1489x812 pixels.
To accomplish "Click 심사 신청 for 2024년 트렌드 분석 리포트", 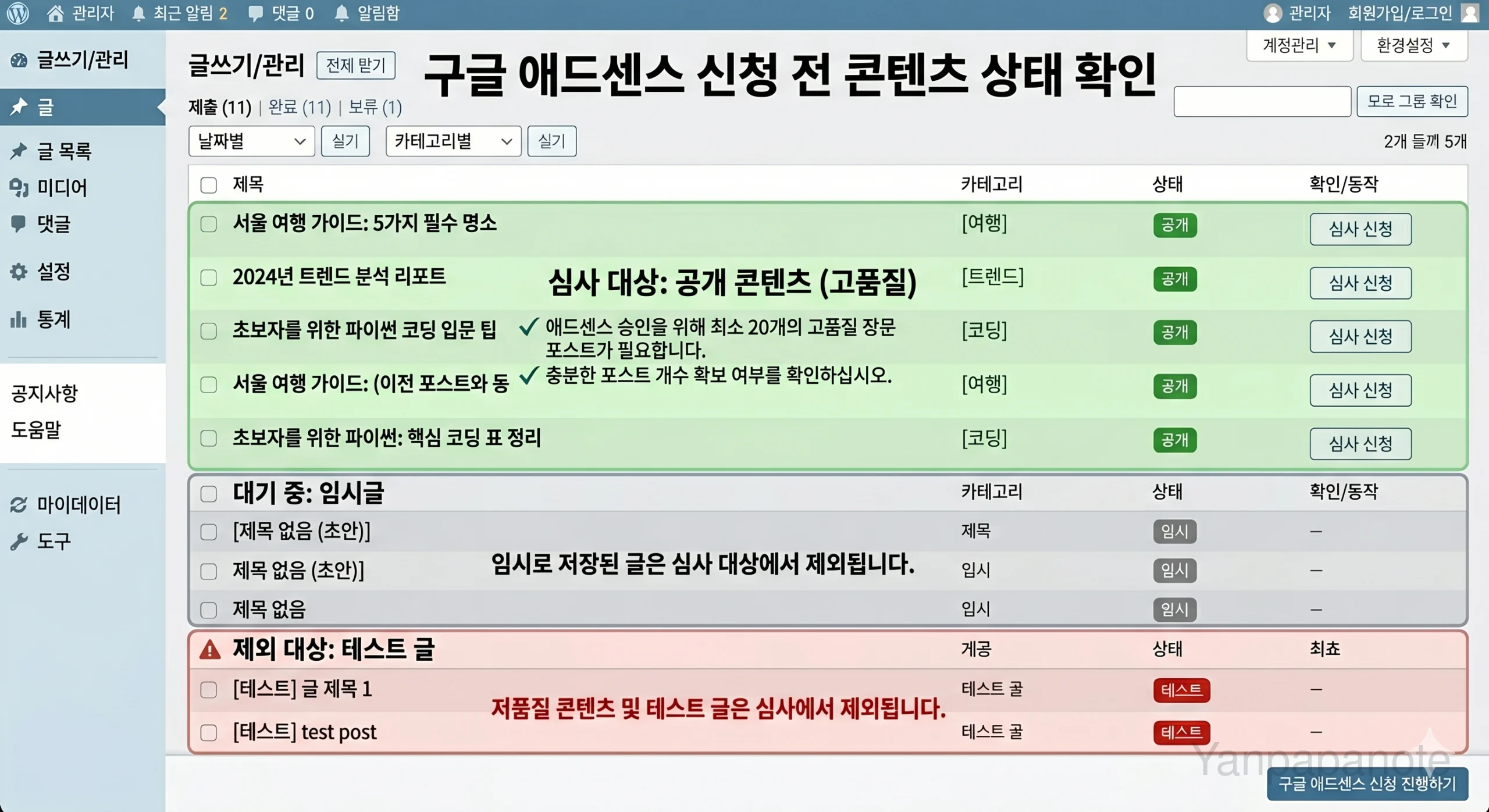I will pos(1360,283).
